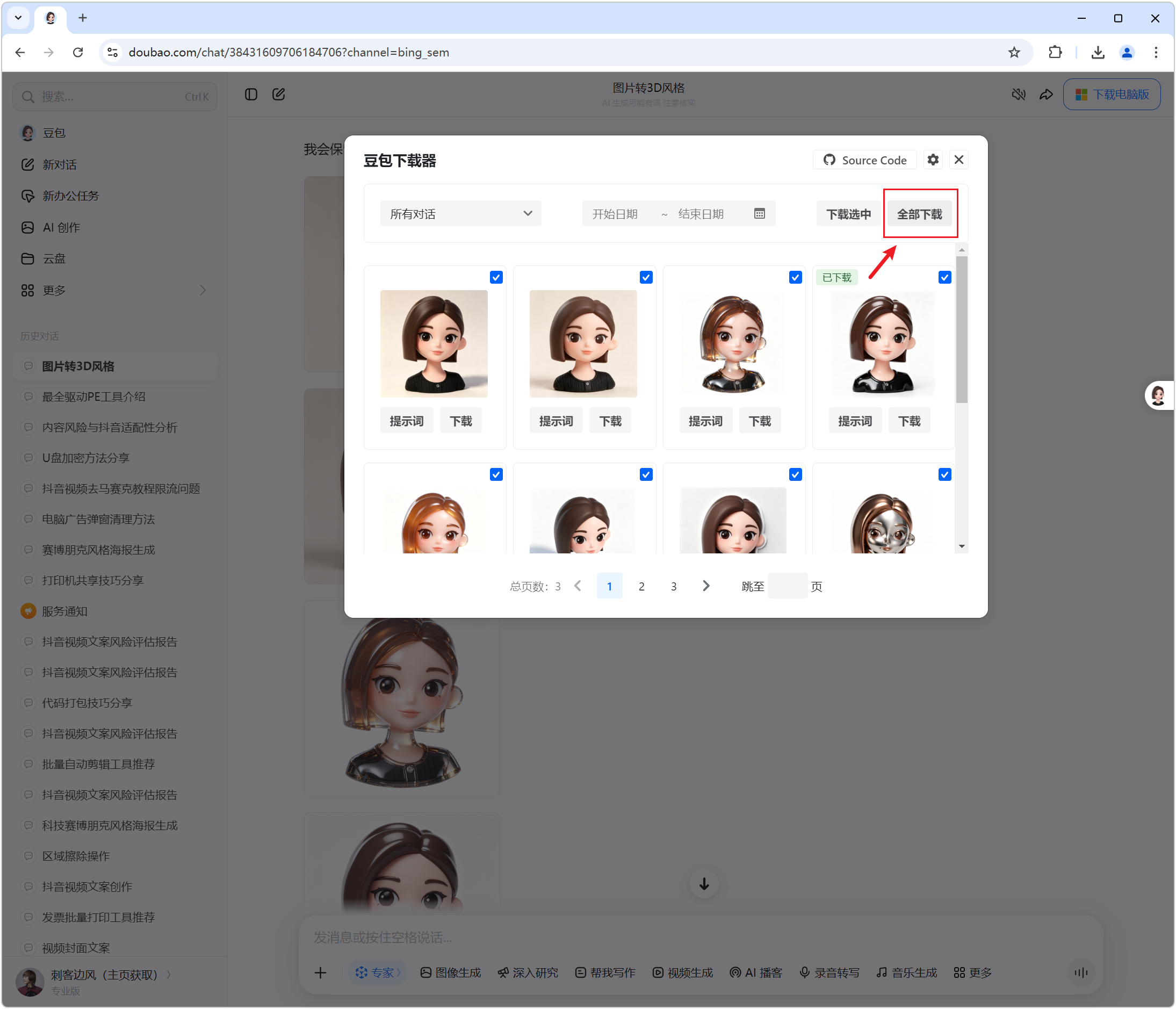
Task: Open history chat 服务通知
Action: pyautogui.click(x=115, y=611)
